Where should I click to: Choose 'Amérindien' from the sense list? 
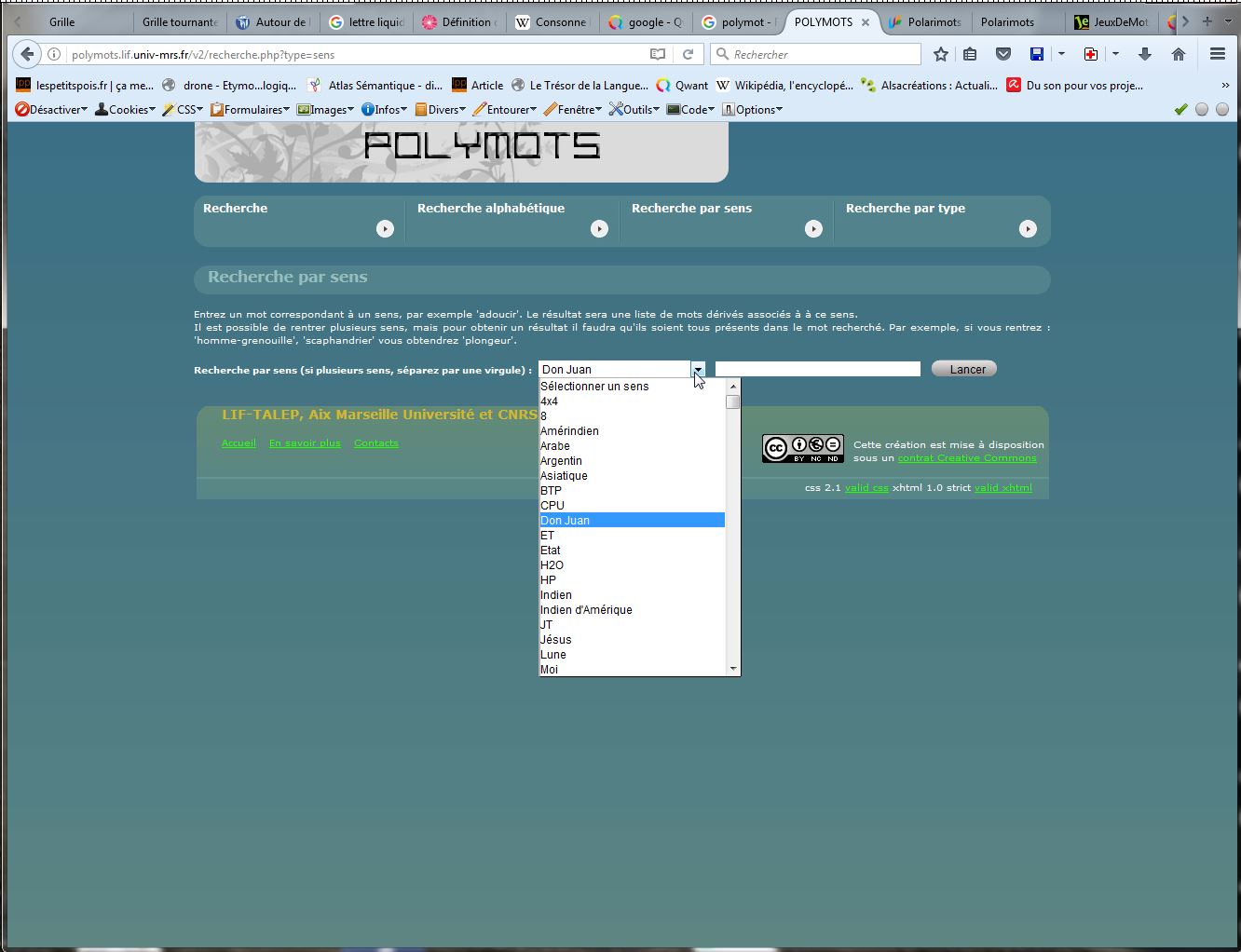[633, 431]
